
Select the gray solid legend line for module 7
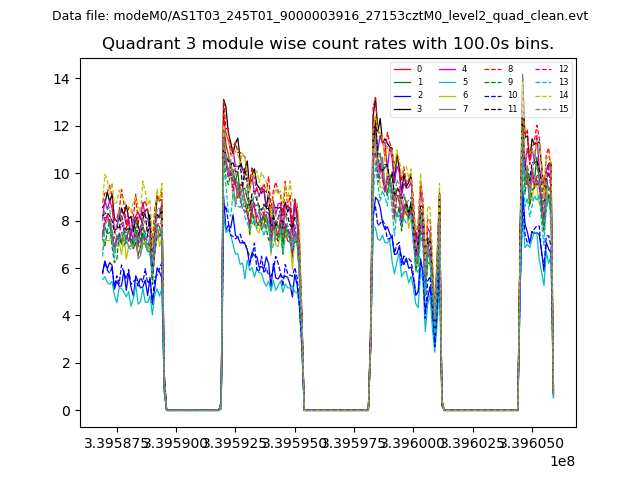coord(448,108)
